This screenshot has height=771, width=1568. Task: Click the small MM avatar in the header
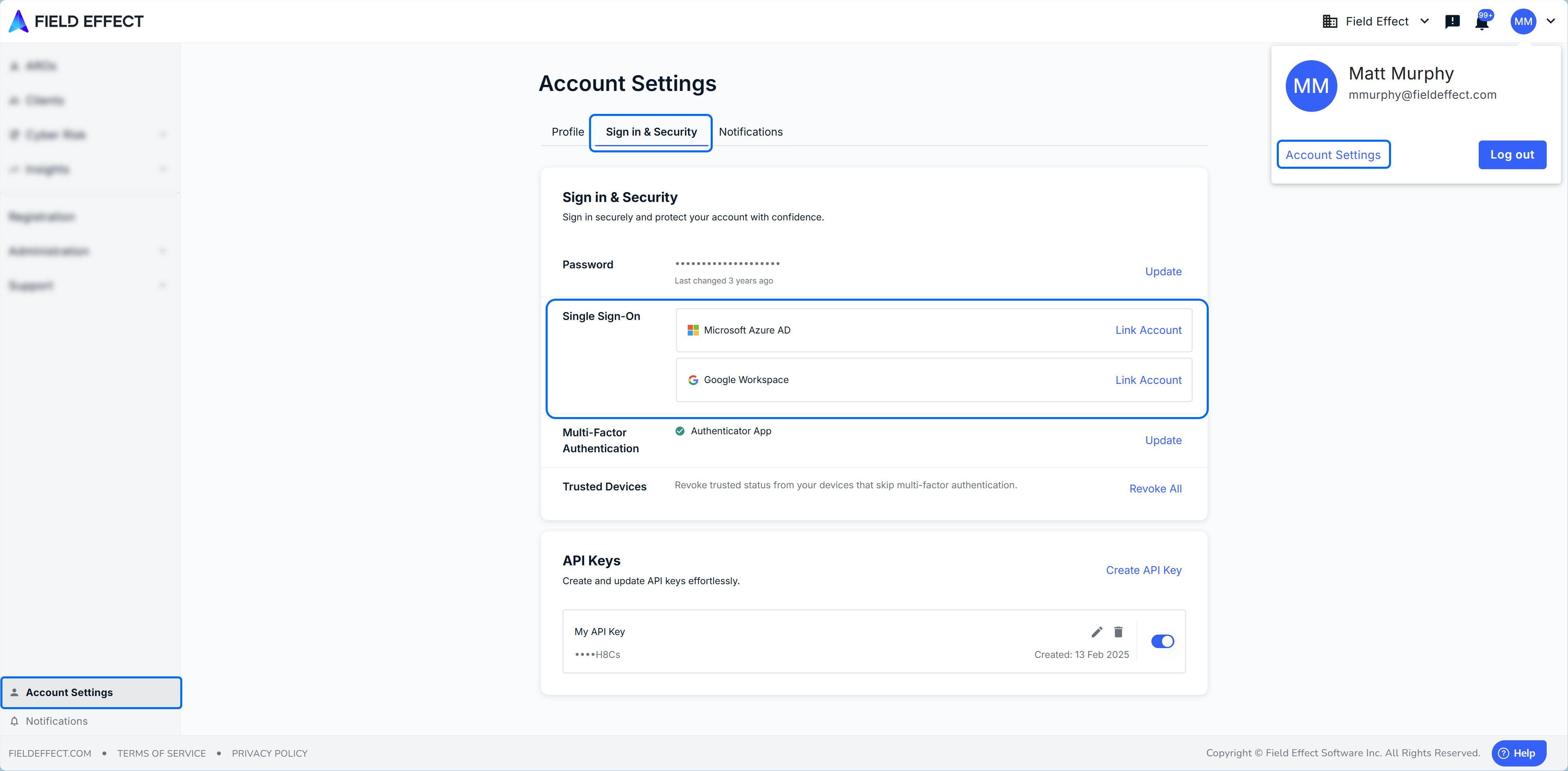pyautogui.click(x=1523, y=22)
